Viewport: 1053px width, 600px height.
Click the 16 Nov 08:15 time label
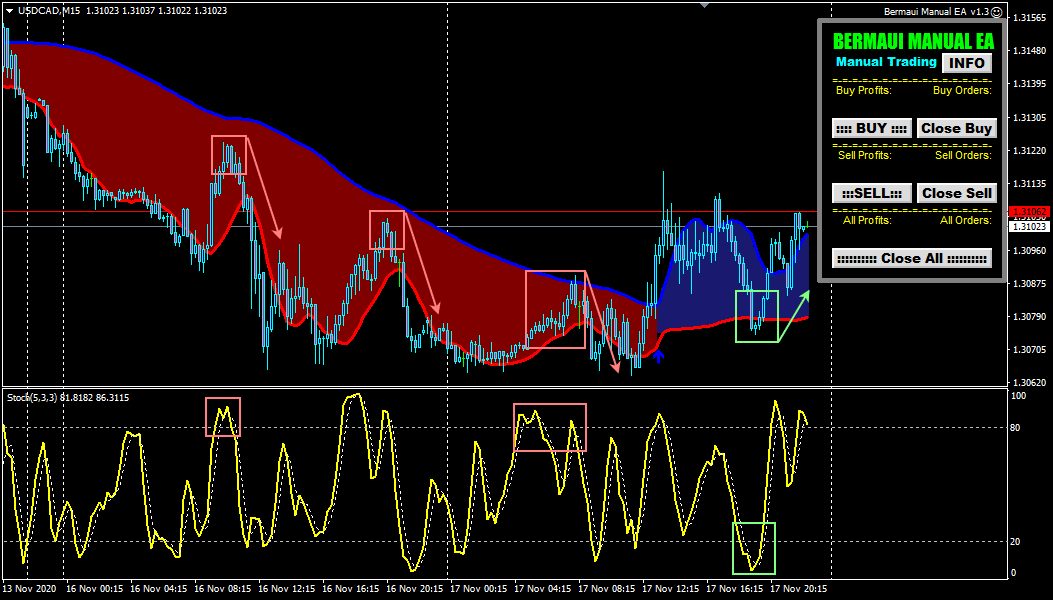point(222,589)
